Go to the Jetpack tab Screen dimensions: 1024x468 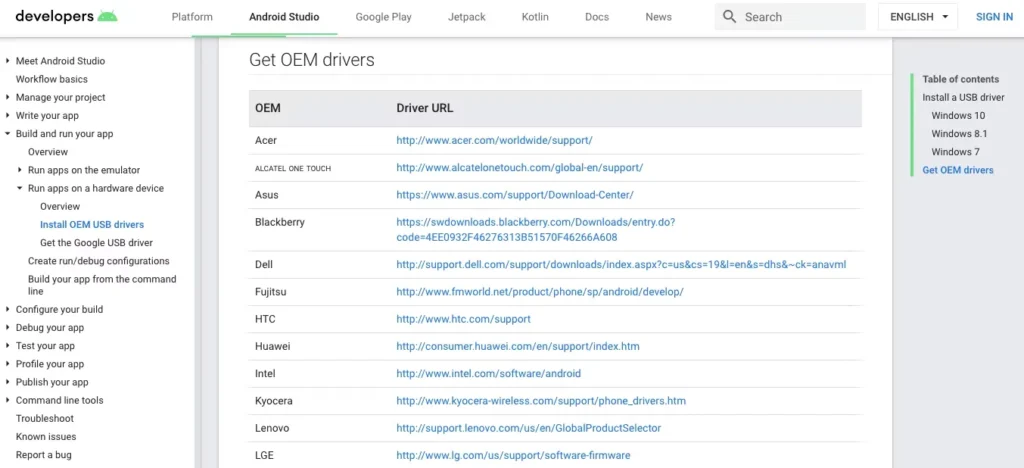[469, 17]
